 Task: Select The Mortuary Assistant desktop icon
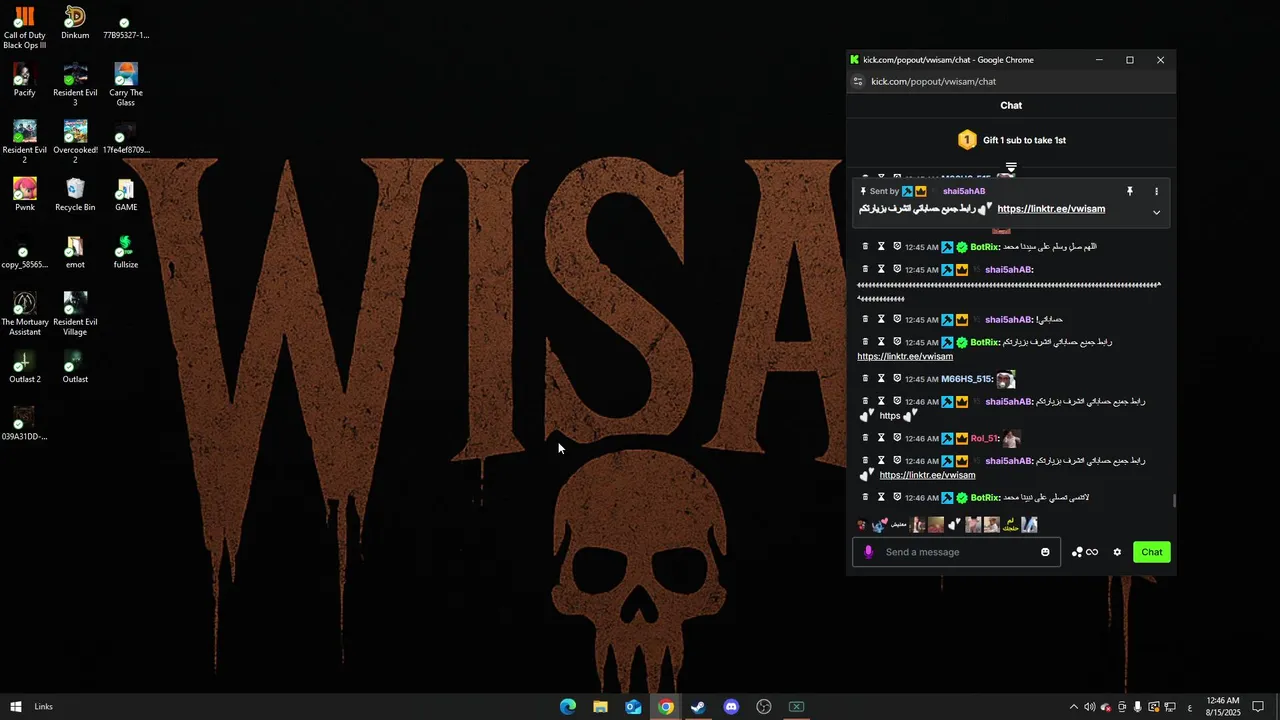click(x=24, y=313)
